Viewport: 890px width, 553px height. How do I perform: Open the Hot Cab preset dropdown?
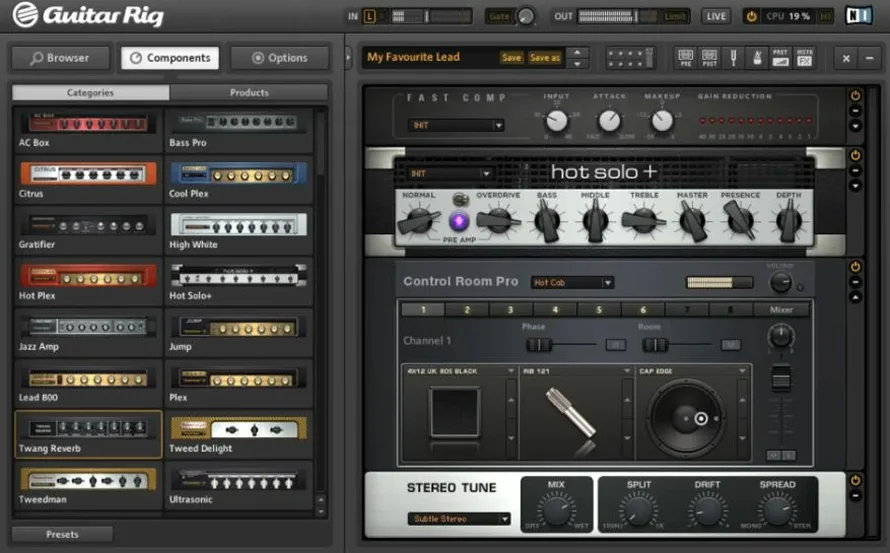coord(572,283)
